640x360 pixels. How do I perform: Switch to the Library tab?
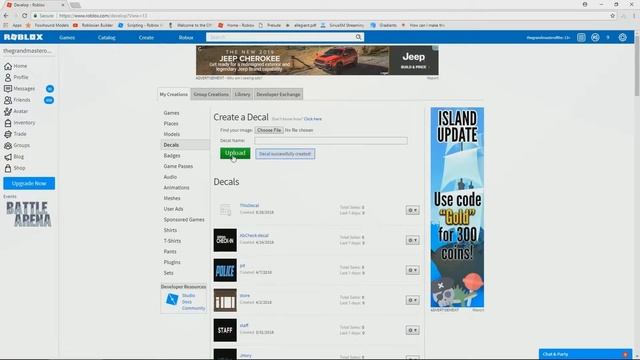point(242,94)
